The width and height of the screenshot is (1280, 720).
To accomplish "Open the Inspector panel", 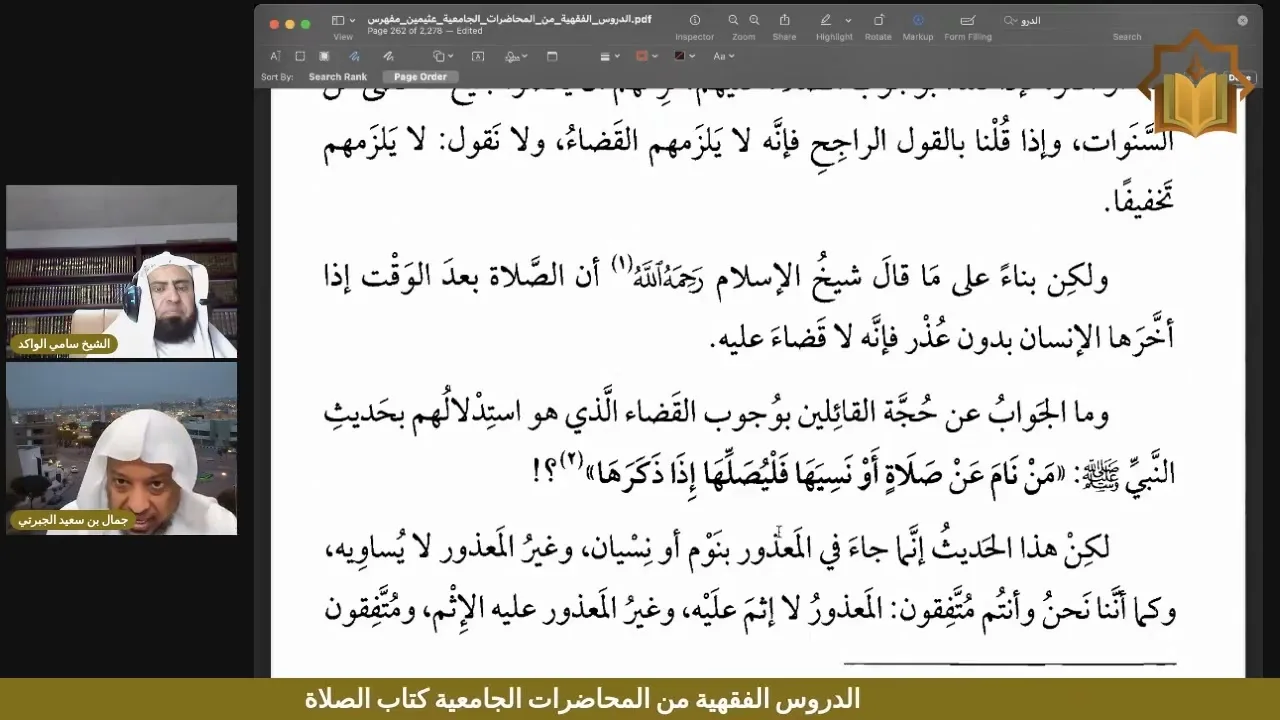I will coord(694,21).
